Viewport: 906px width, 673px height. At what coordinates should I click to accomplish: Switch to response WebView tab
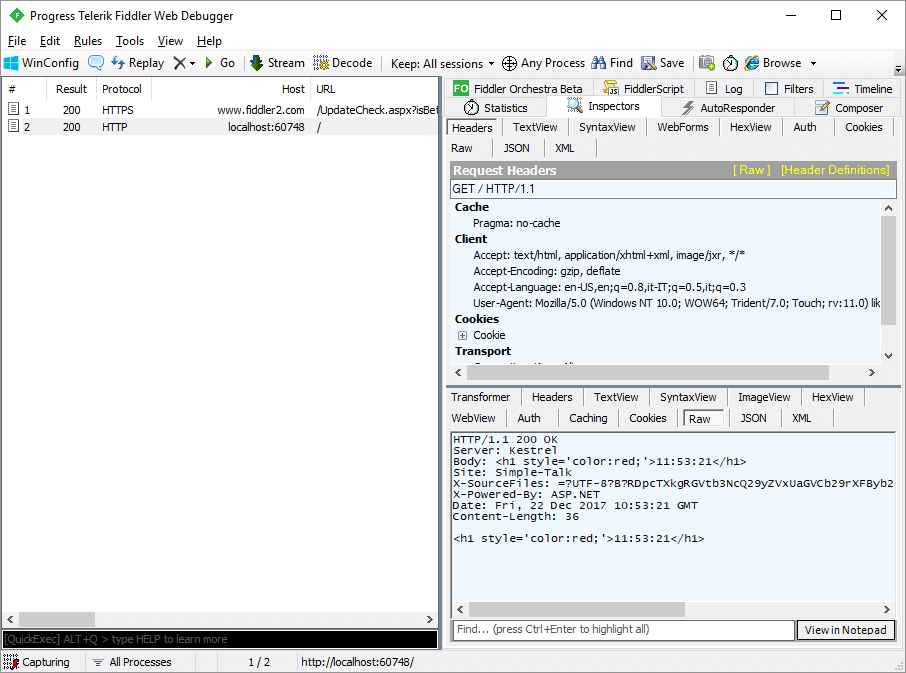click(x=473, y=418)
